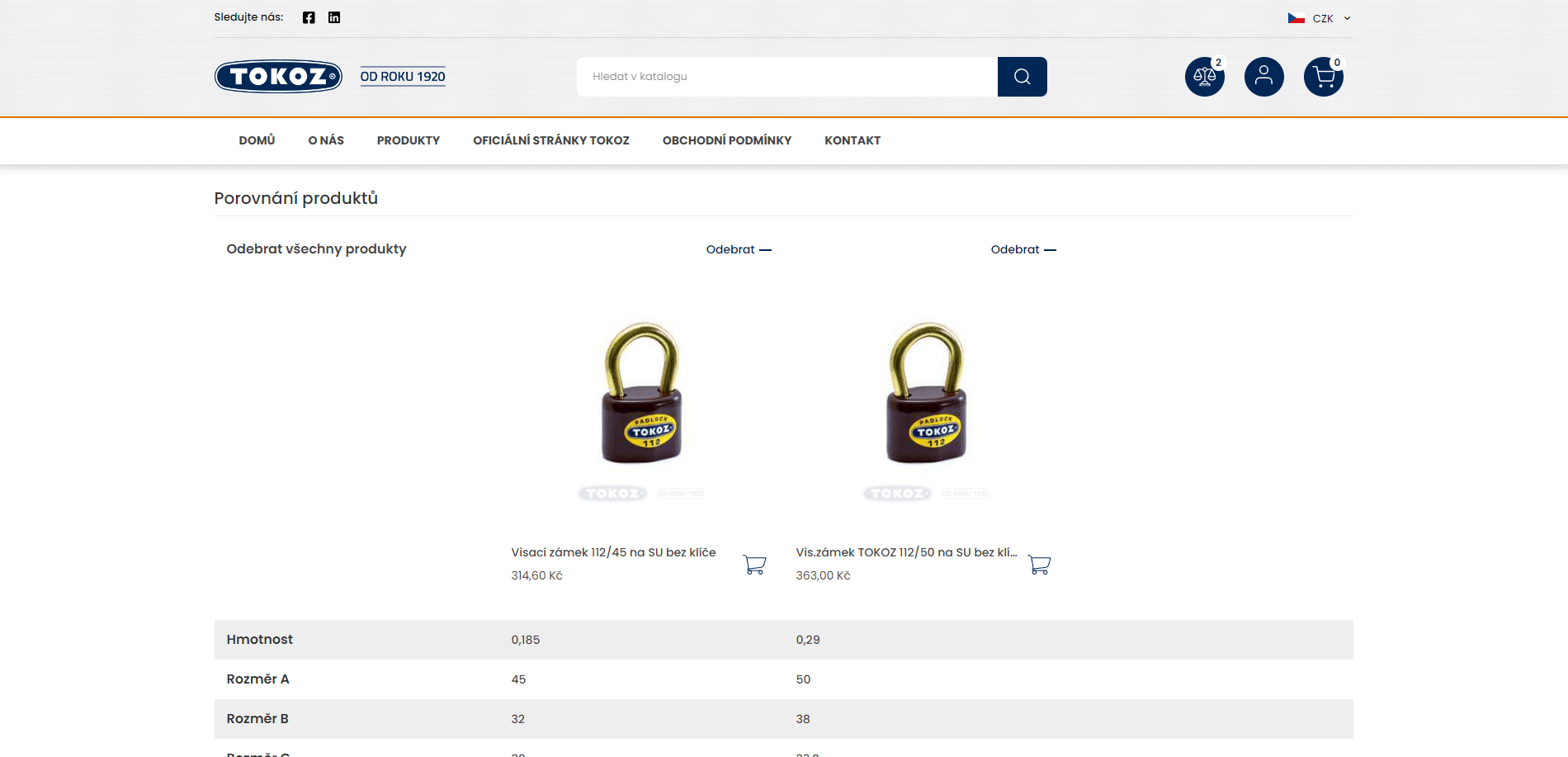The height and width of the screenshot is (757, 1568).
Task: Open the user account icon
Action: (x=1264, y=77)
